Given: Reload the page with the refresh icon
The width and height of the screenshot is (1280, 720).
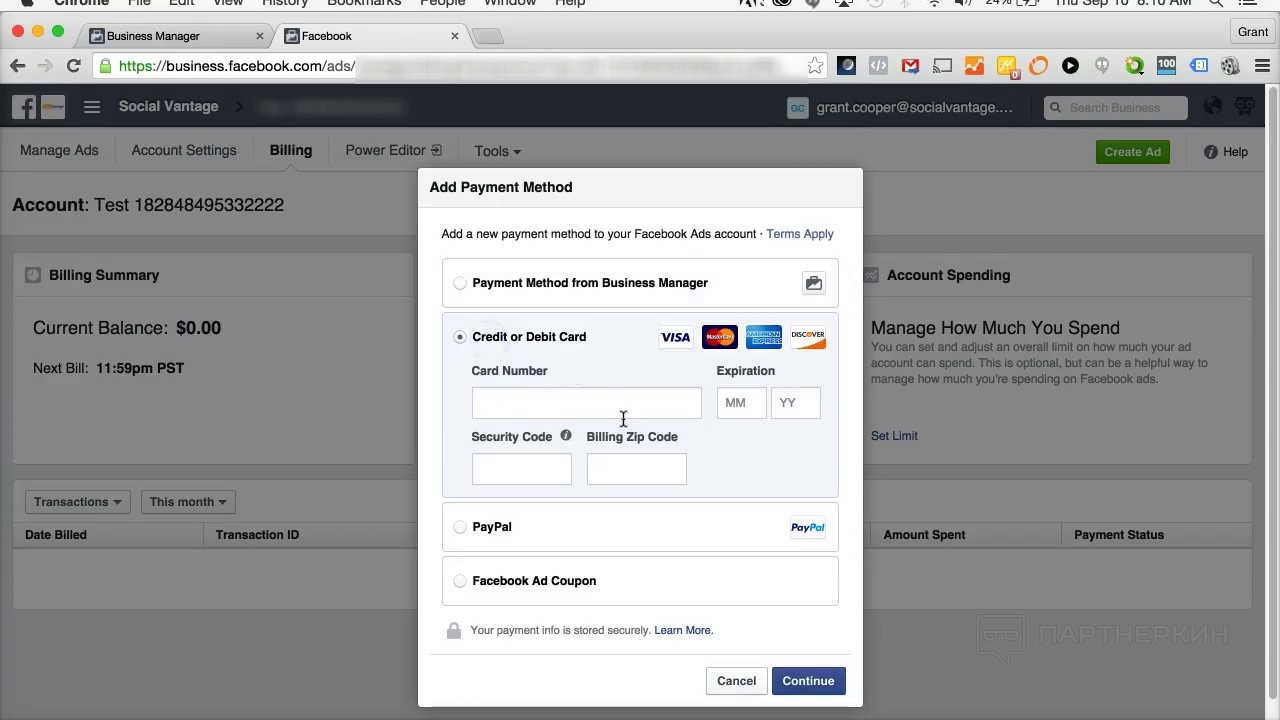Looking at the screenshot, I should pyautogui.click(x=73, y=66).
